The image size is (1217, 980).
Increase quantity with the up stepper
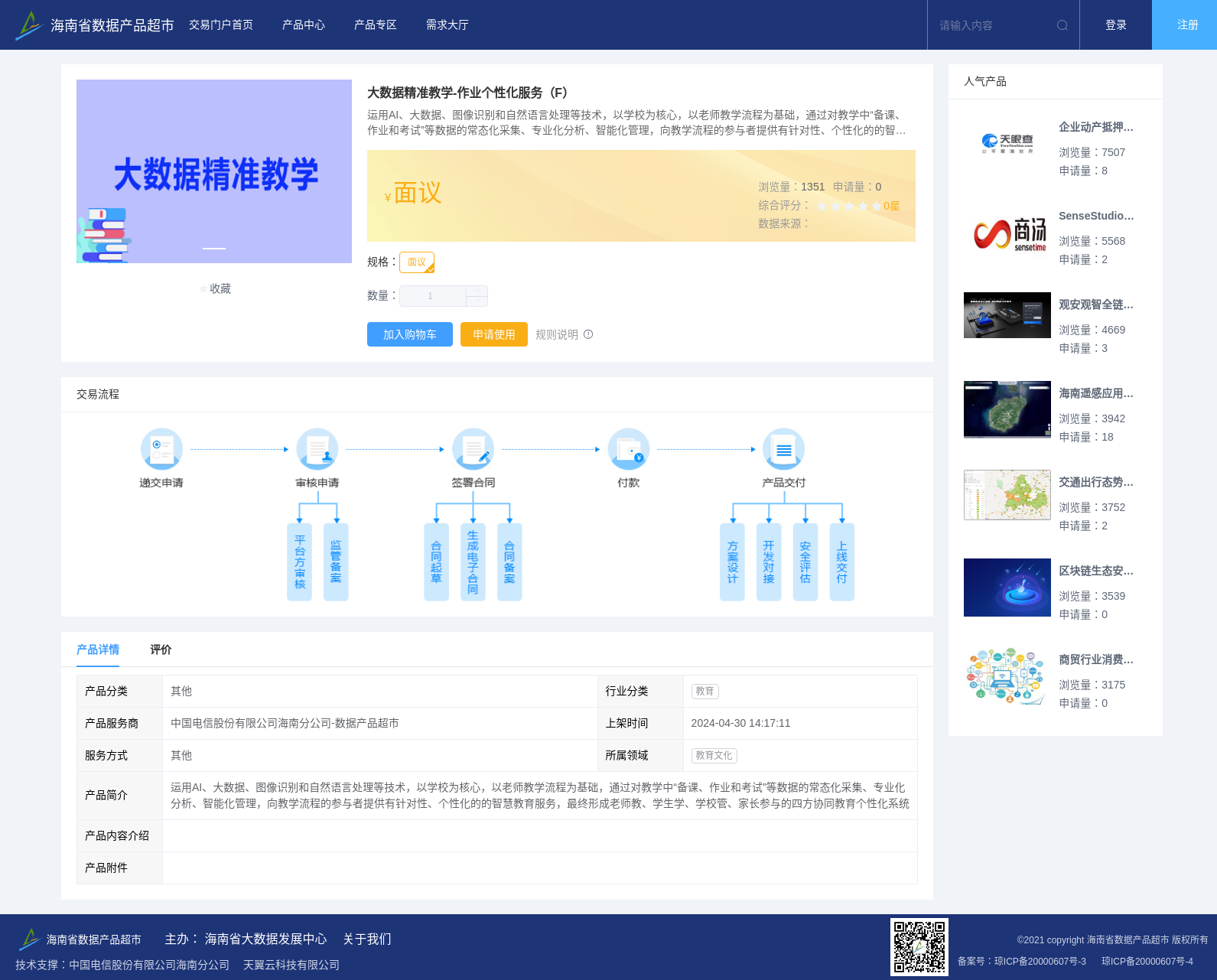(477, 291)
